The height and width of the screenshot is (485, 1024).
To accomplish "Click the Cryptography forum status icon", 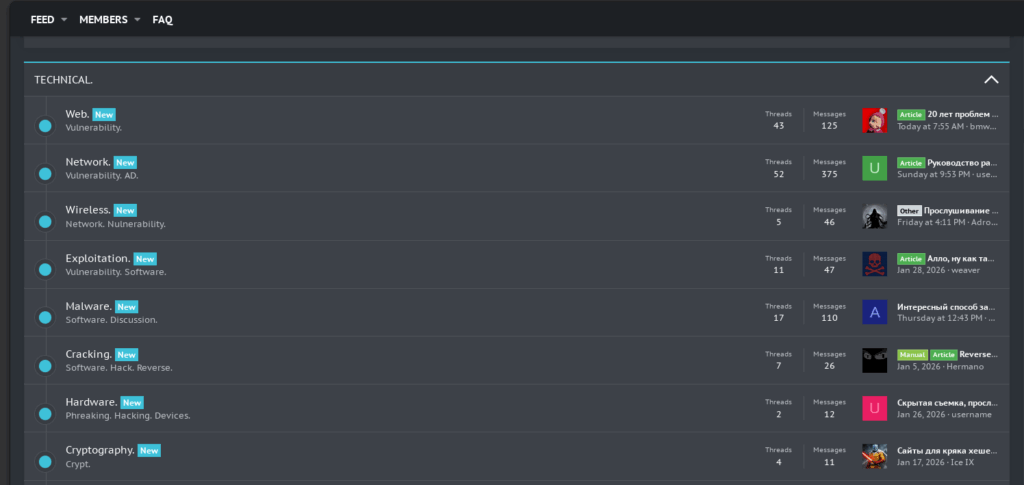I will pos(45,462).
